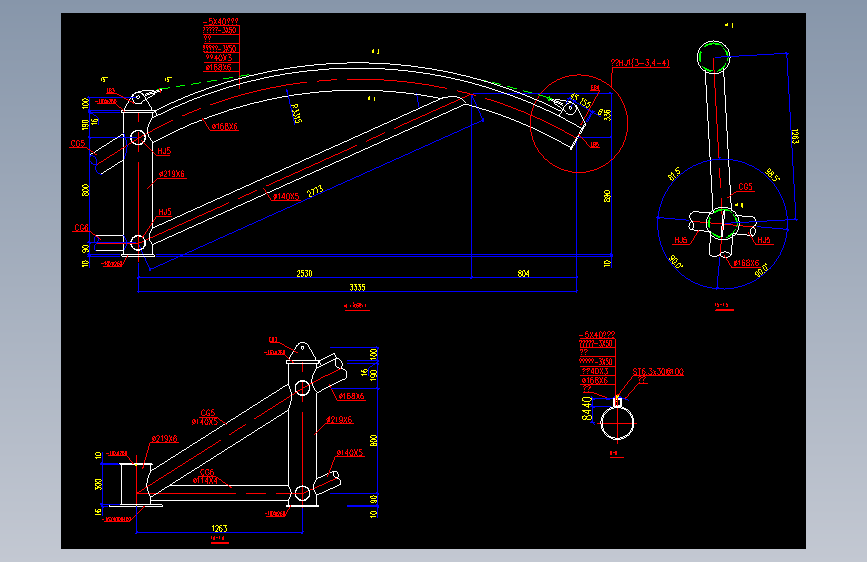
Task: Select the ø114X4 label below CG6
Action: [x=205, y=480]
